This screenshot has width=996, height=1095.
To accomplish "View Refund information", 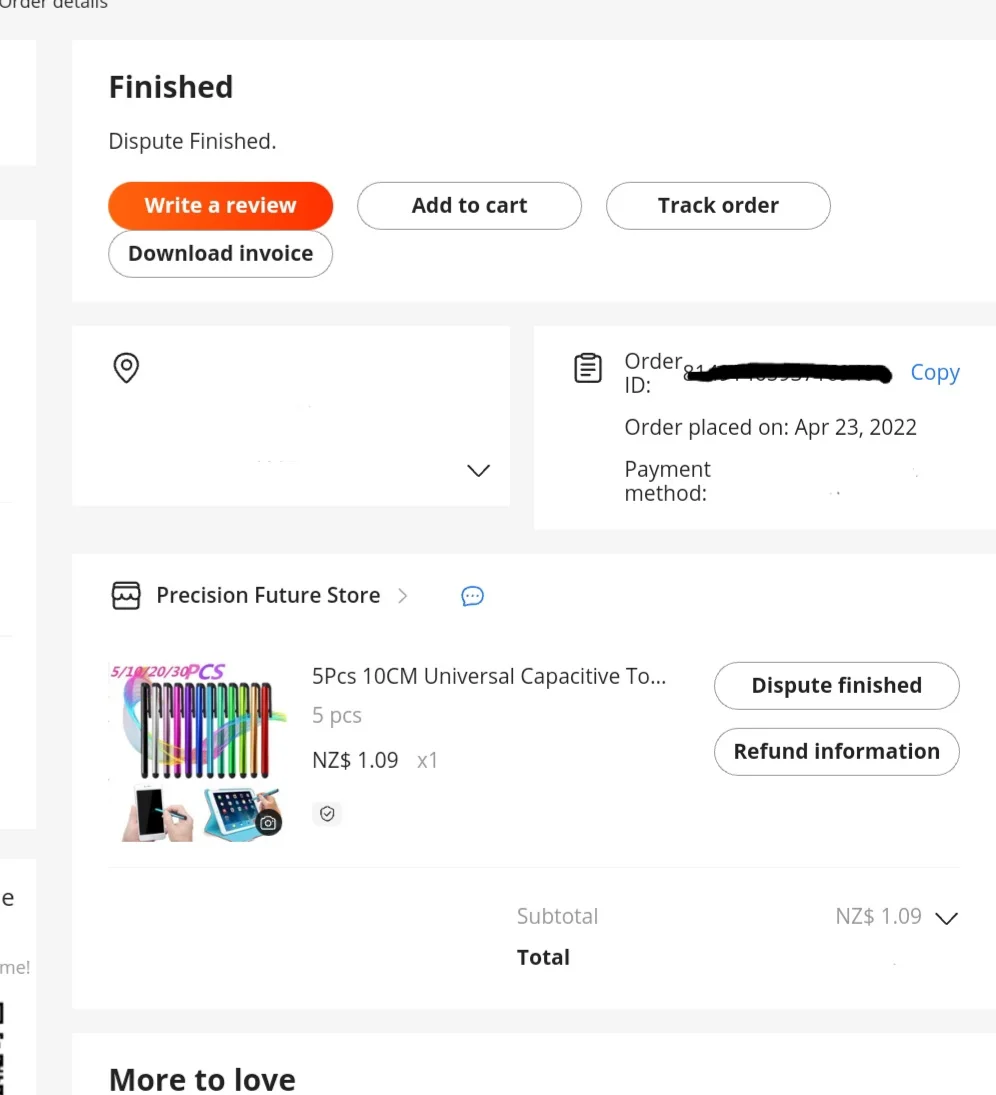I will (836, 752).
